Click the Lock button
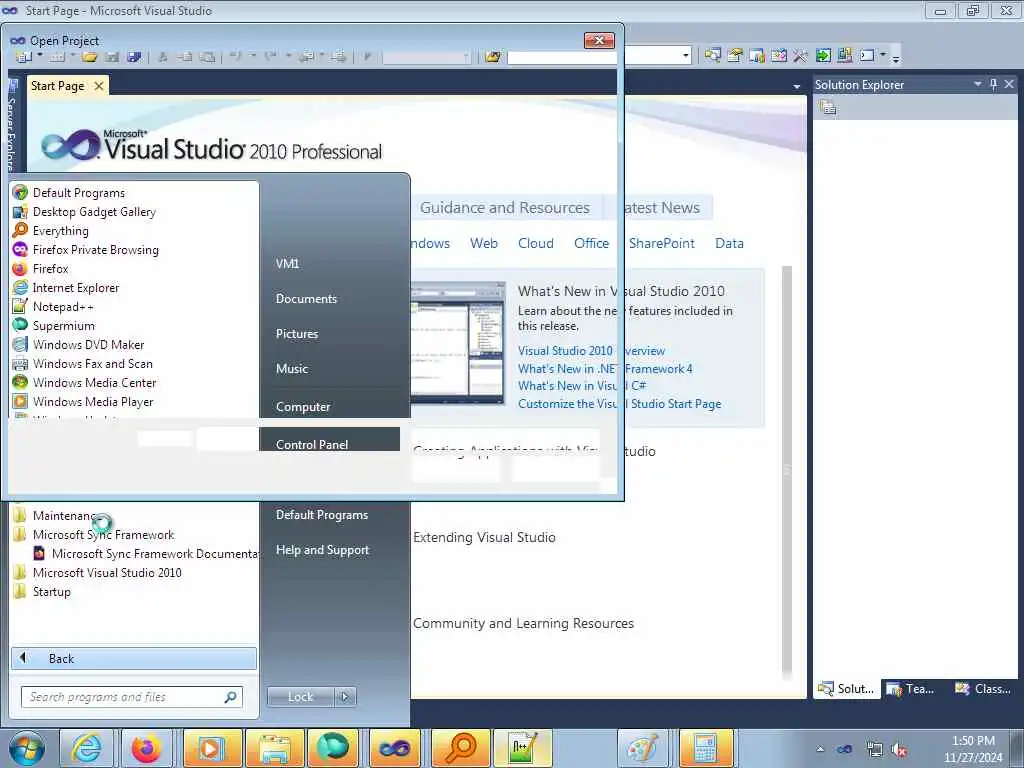This screenshot has height=768, width=1024. pos(300,697)
